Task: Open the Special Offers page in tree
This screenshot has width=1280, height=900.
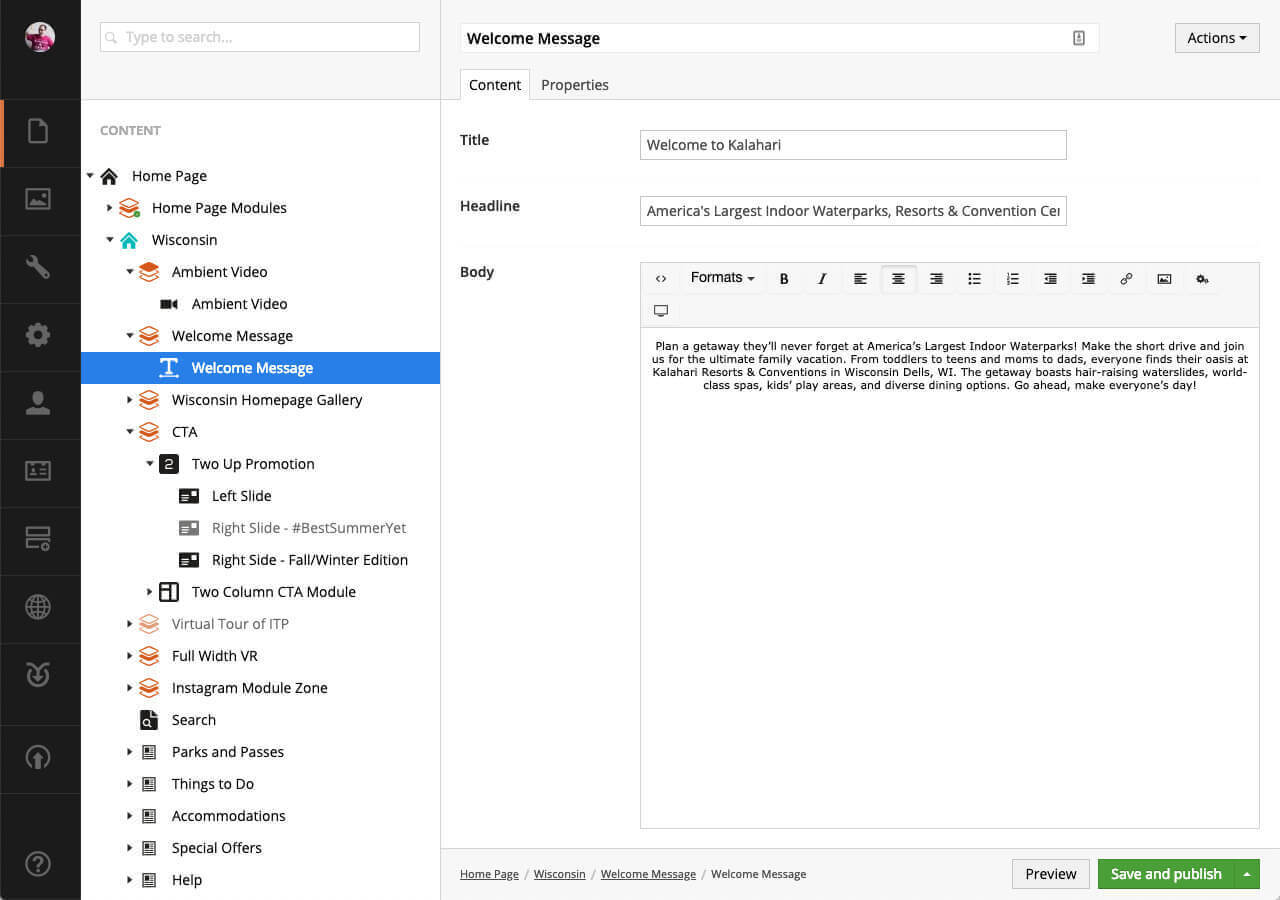Action: (217, 848)
